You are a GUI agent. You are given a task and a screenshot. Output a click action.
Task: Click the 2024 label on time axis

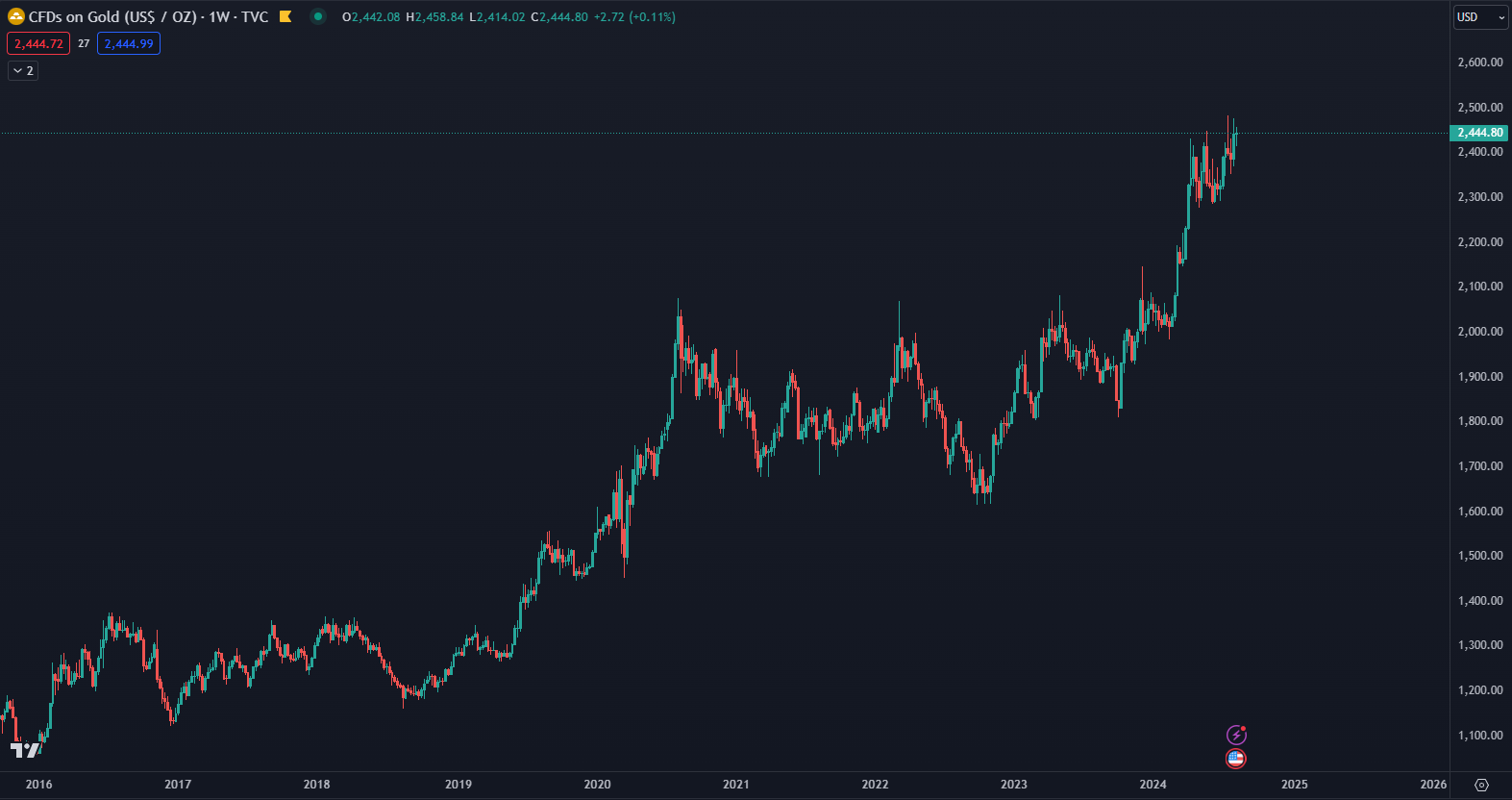coord(1153,785)
